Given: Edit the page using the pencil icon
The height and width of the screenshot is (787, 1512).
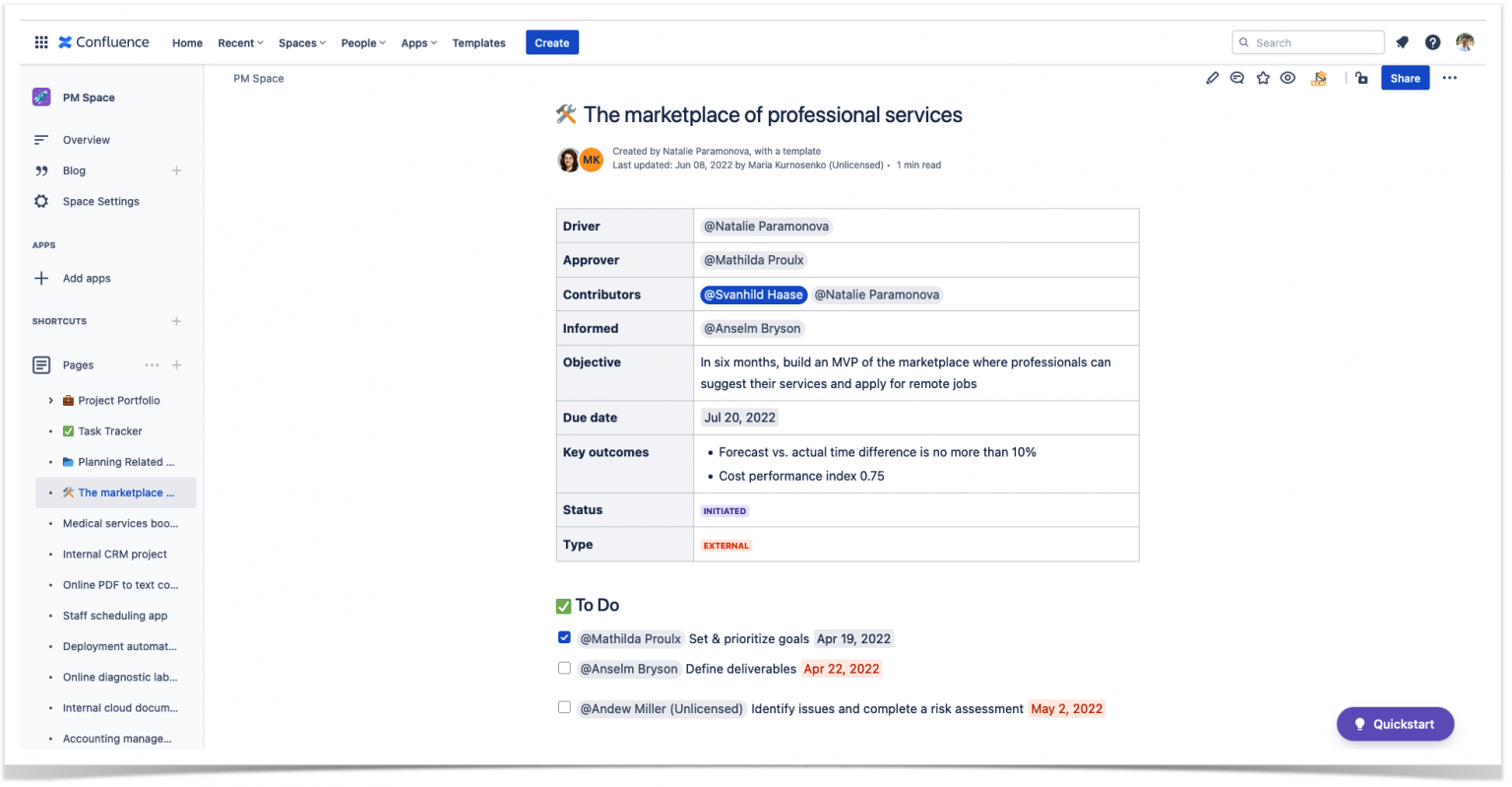Looking at the screenshot, I should pyautogui.click(x=1212, y=78).
